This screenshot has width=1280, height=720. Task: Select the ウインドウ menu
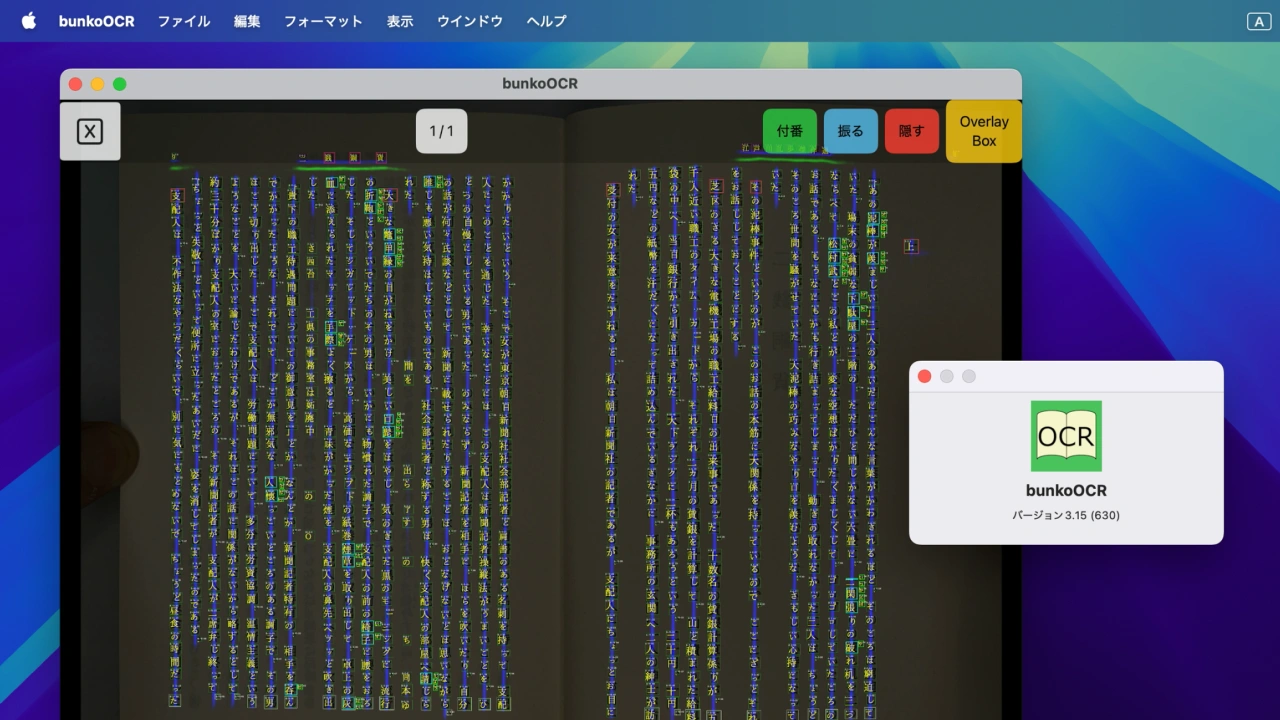point(470,21)
